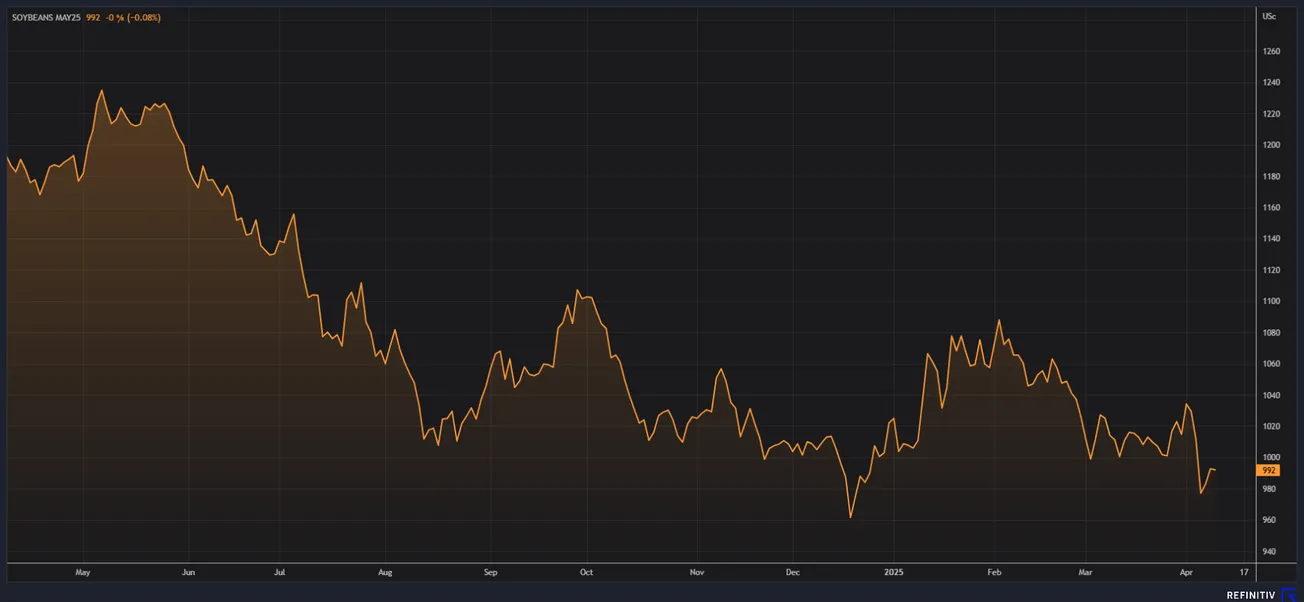Screen dimensions: 1304x602
Task: Click the 940 level on the price axis
Action: tap(1269, 551)
